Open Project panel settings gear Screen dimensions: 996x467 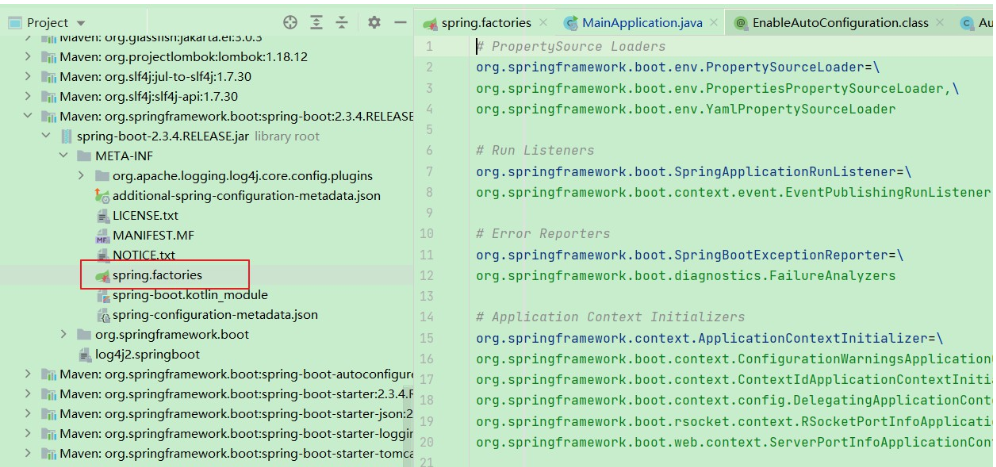(374, 23)
